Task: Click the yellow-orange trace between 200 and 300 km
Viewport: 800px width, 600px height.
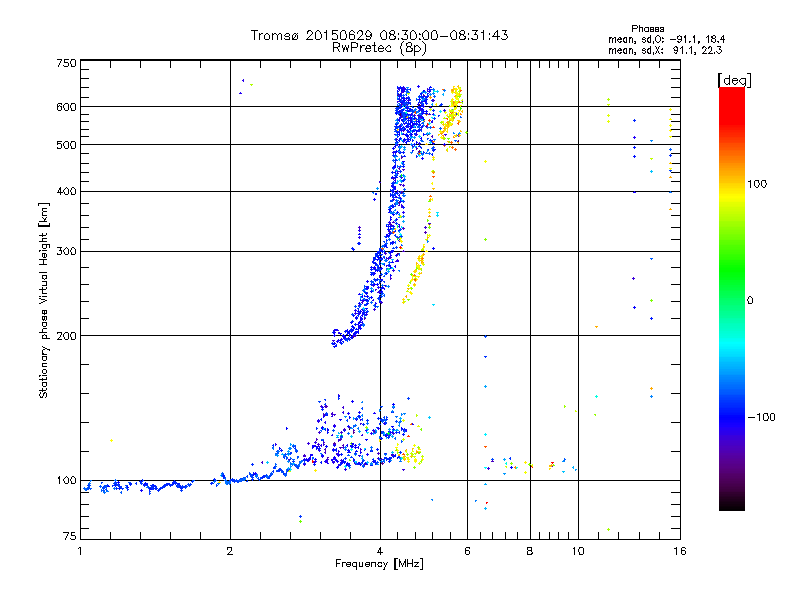Action: (414, 276)
